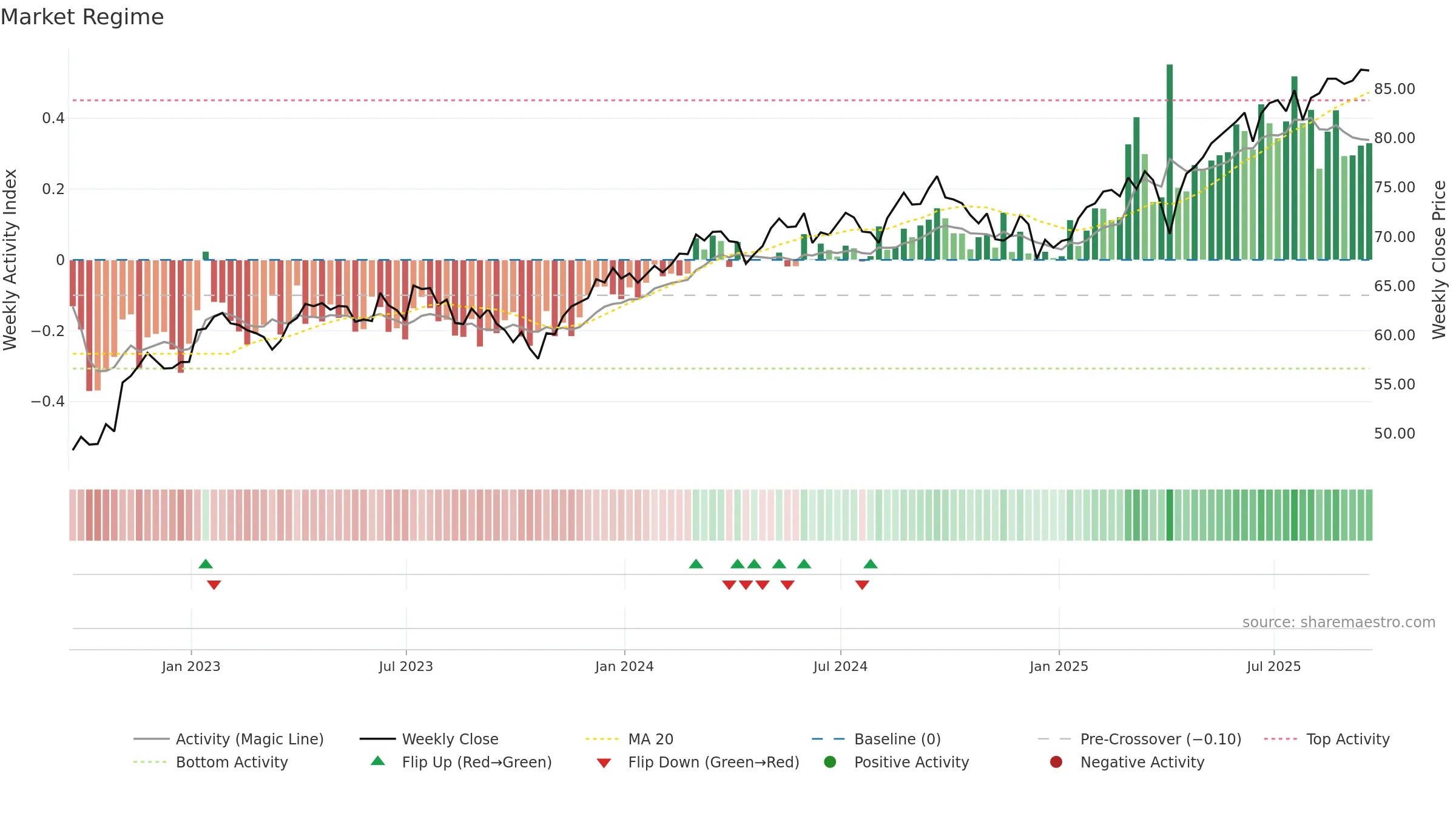This screenshot has height=819, width=1456.
Task: Click the −0.4 activity index label
Action: pos(48,402)
